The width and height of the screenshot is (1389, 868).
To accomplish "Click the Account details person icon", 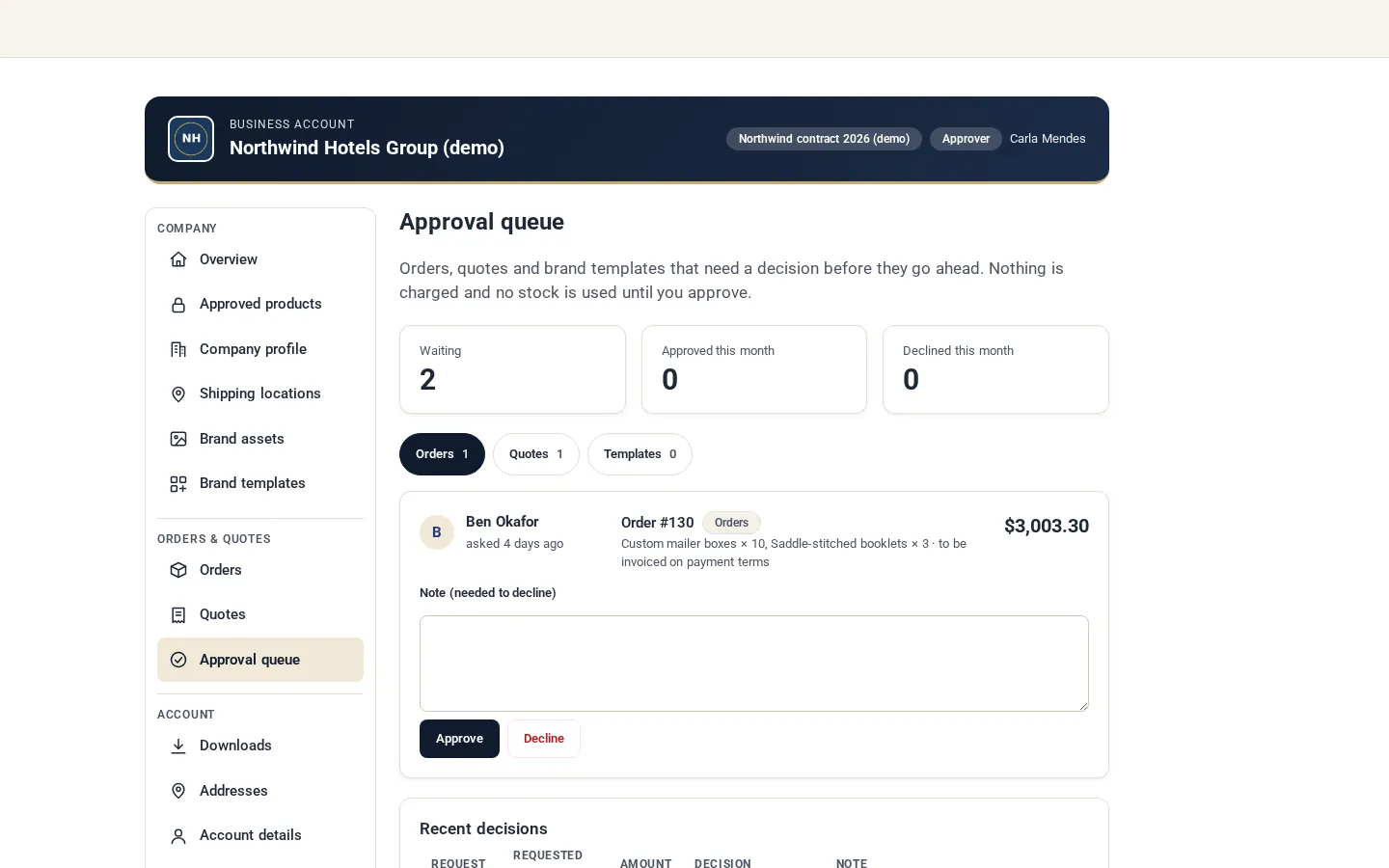I will pyautogui.click(x=178, y=835).
